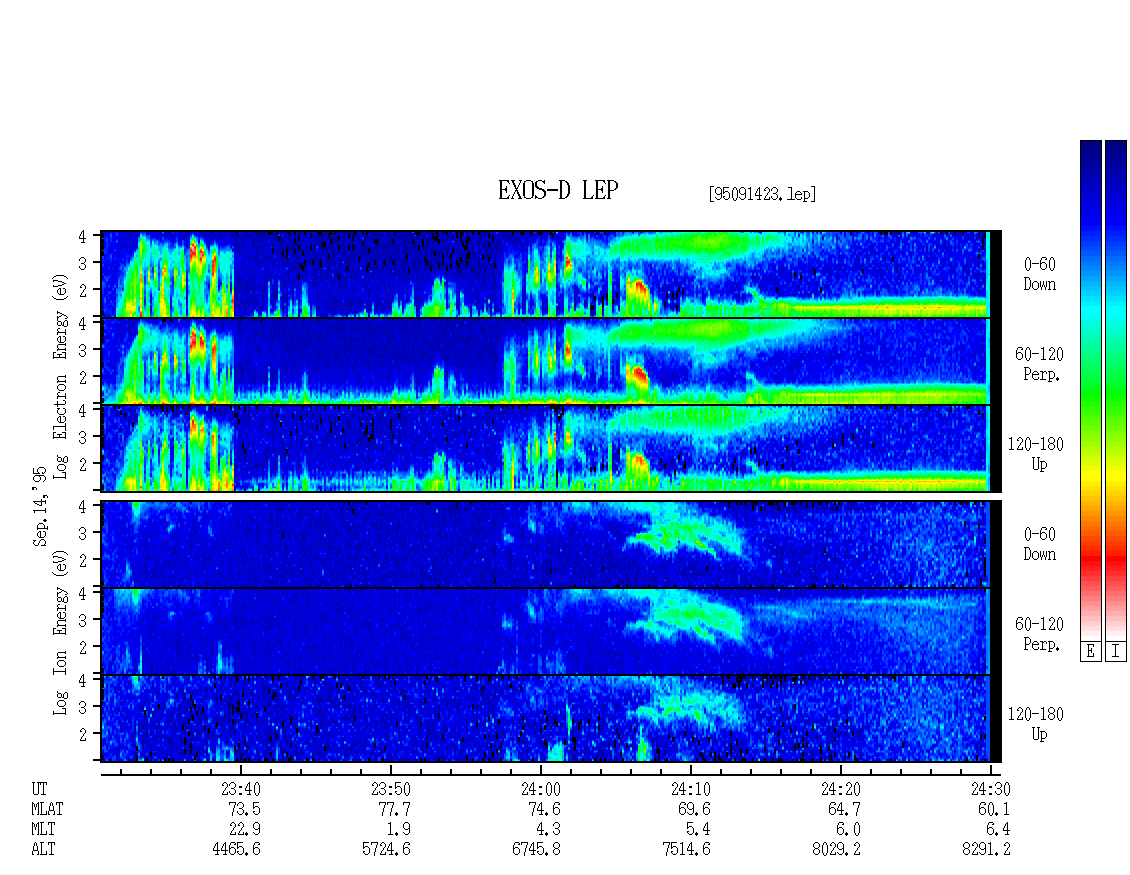
Task: Select the [95091423.lep] file name label
Action: tap(762, 193)
